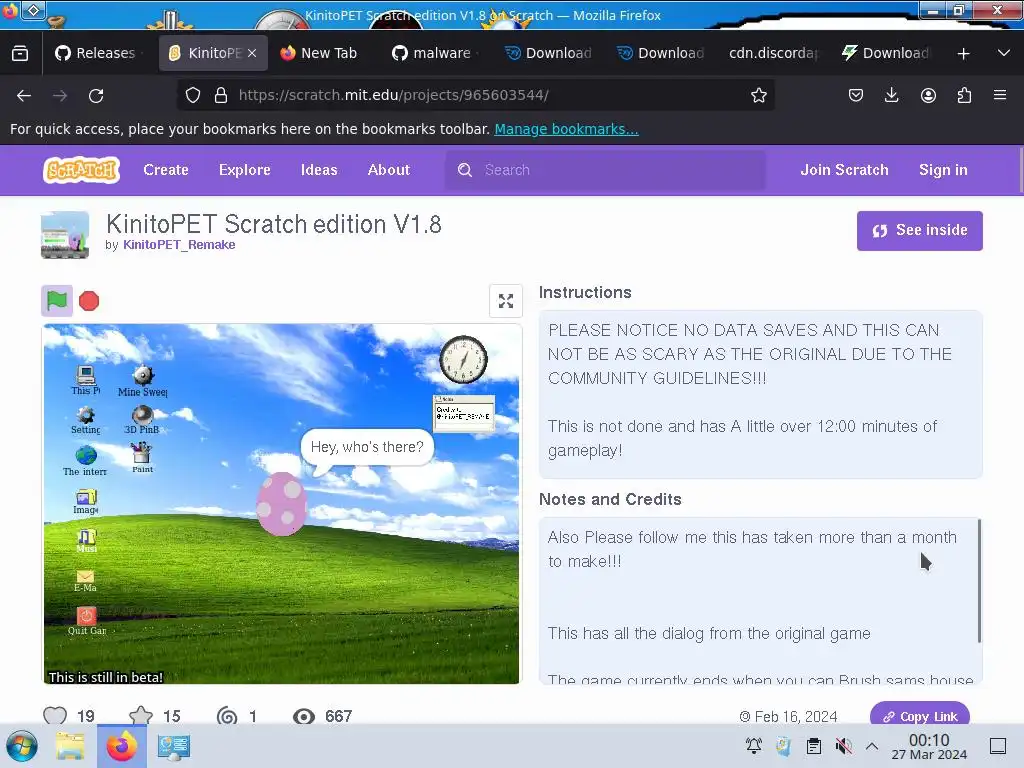
Task: Toggle muted volume in system tray
Action: click(x=843, y=746)
